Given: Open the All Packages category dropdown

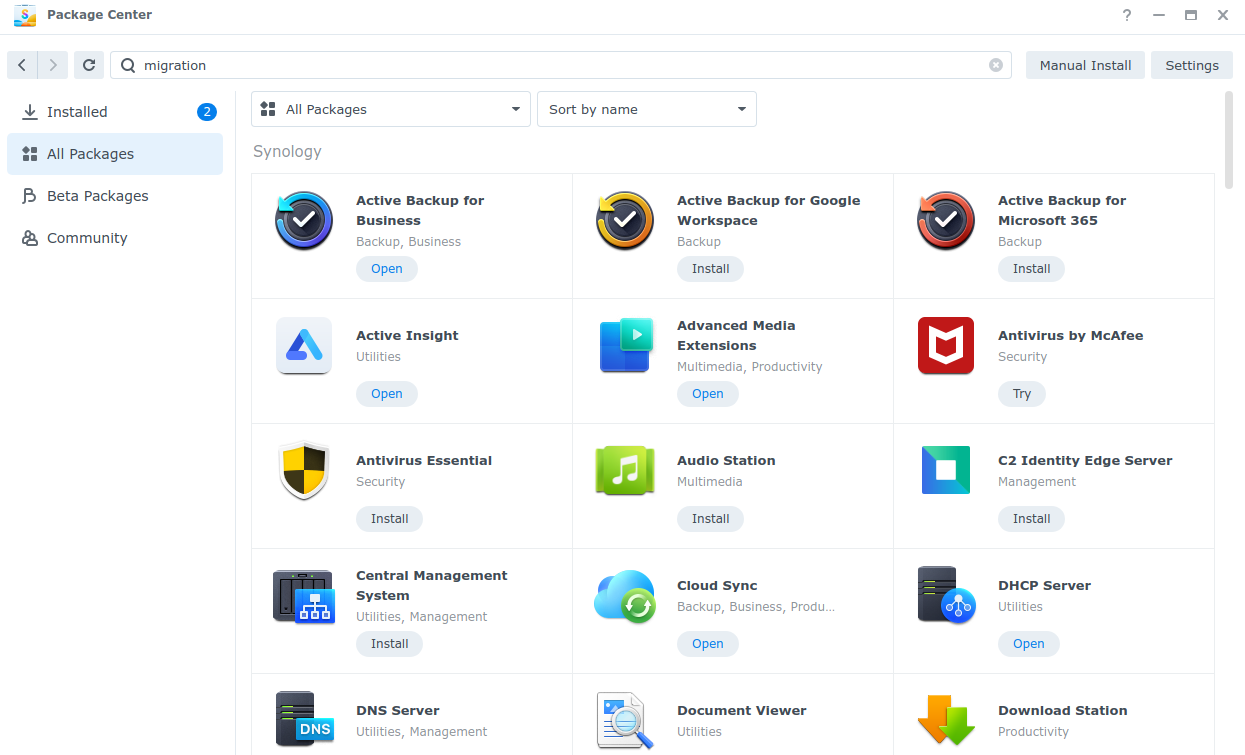Looking at the screenshot, I should (391, 109).
